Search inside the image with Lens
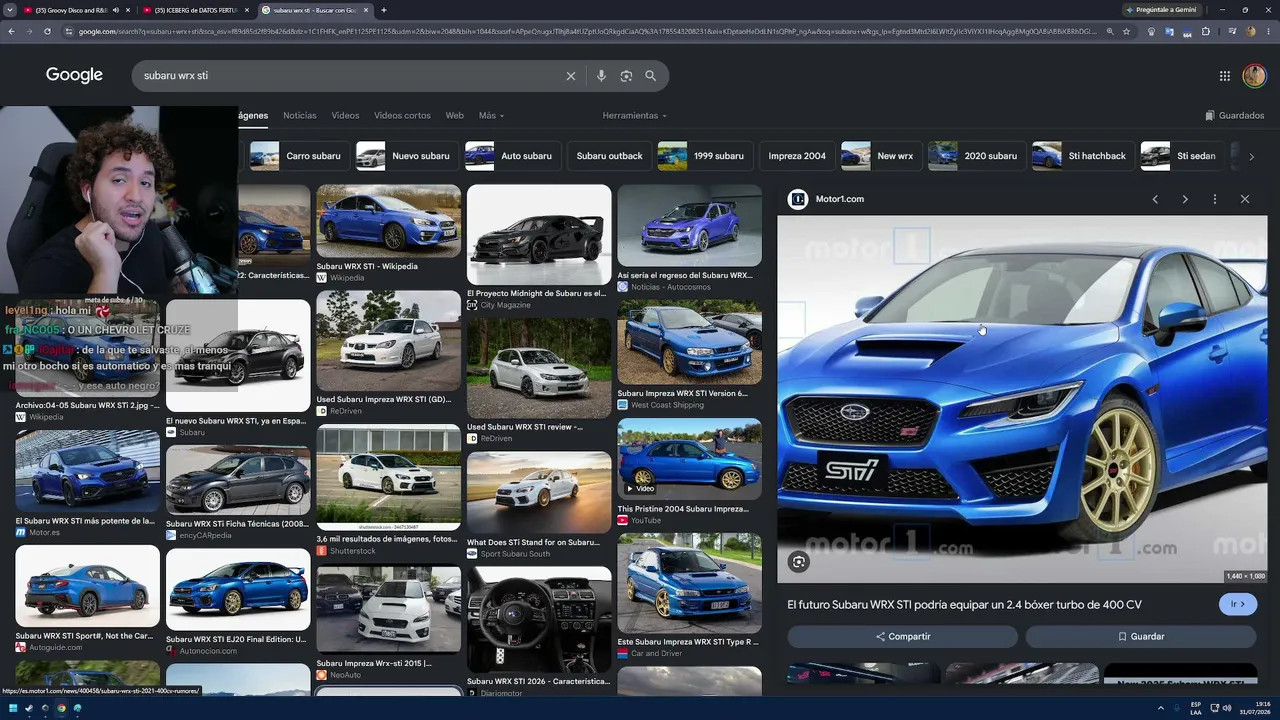1280x720 pixels. (x=798, y=562)
